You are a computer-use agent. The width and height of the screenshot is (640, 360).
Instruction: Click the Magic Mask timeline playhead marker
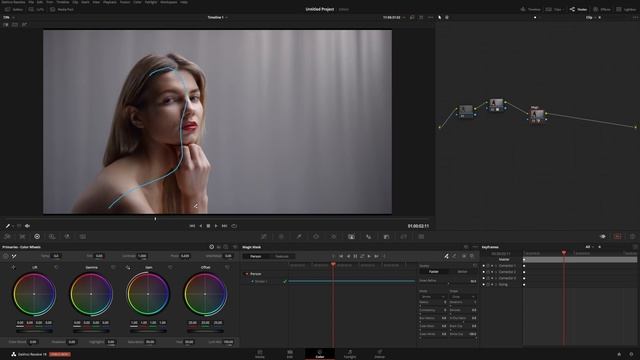tap(333, 264)
